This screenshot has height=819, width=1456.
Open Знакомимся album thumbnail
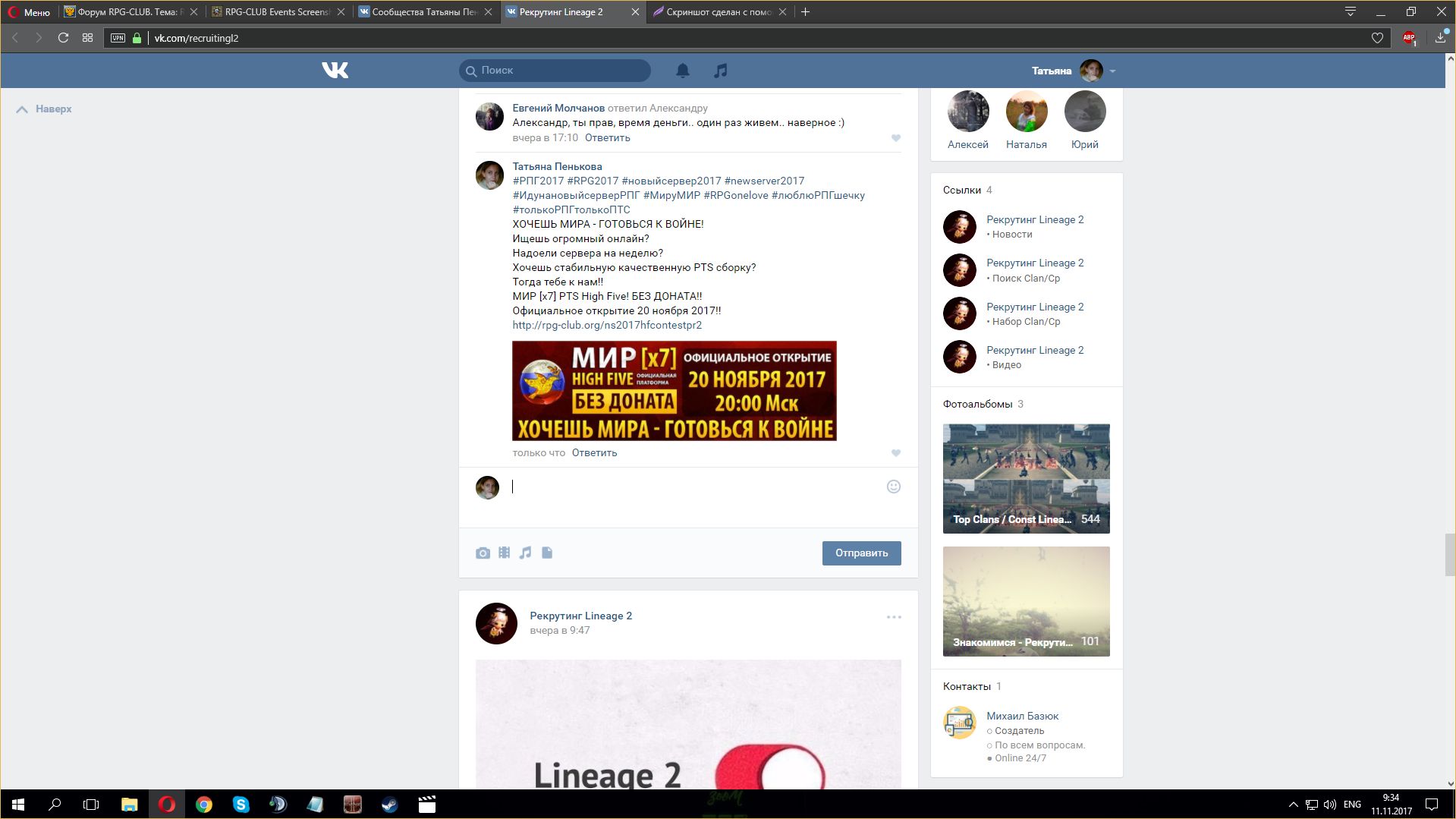(x=1026, y=601)
